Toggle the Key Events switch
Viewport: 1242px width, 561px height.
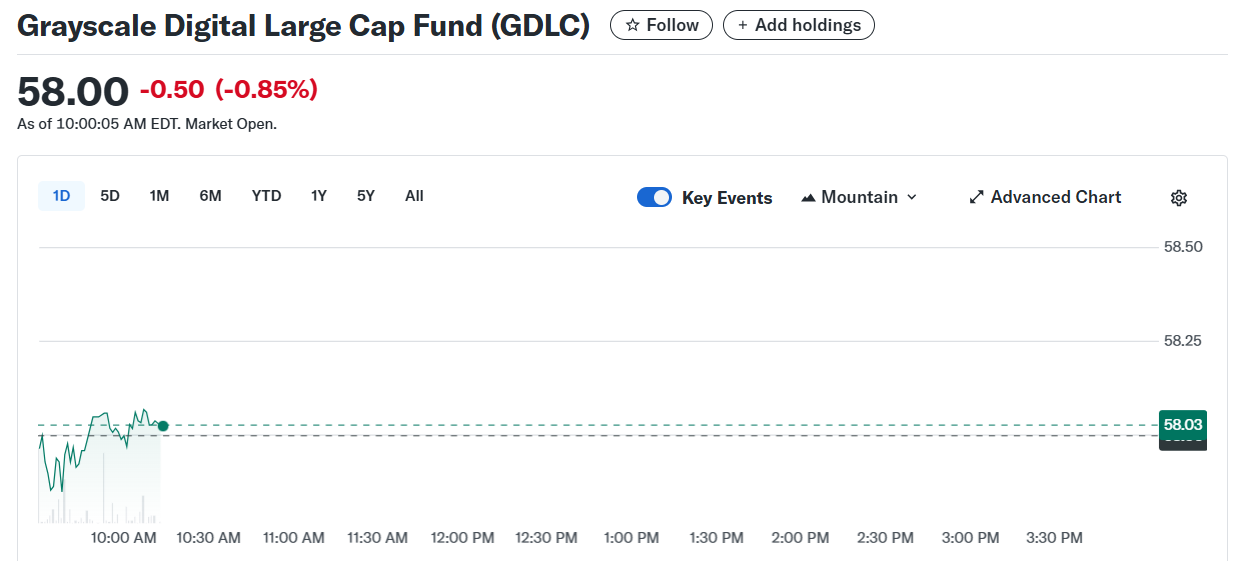(654, 198)
